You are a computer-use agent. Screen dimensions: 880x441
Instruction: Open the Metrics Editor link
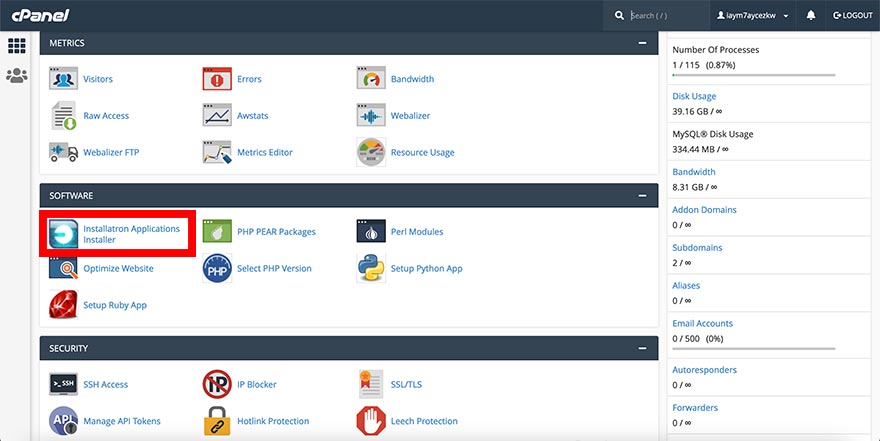(x=265, y=152)
